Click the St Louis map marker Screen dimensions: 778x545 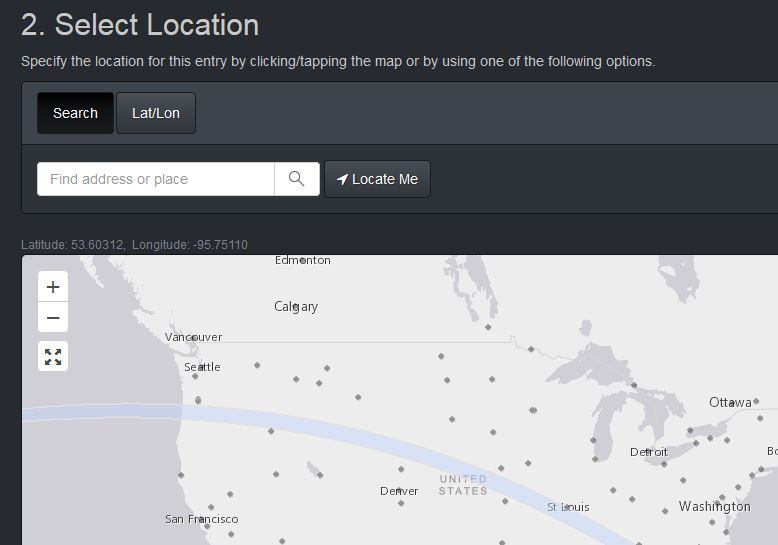tap(567, 507)
